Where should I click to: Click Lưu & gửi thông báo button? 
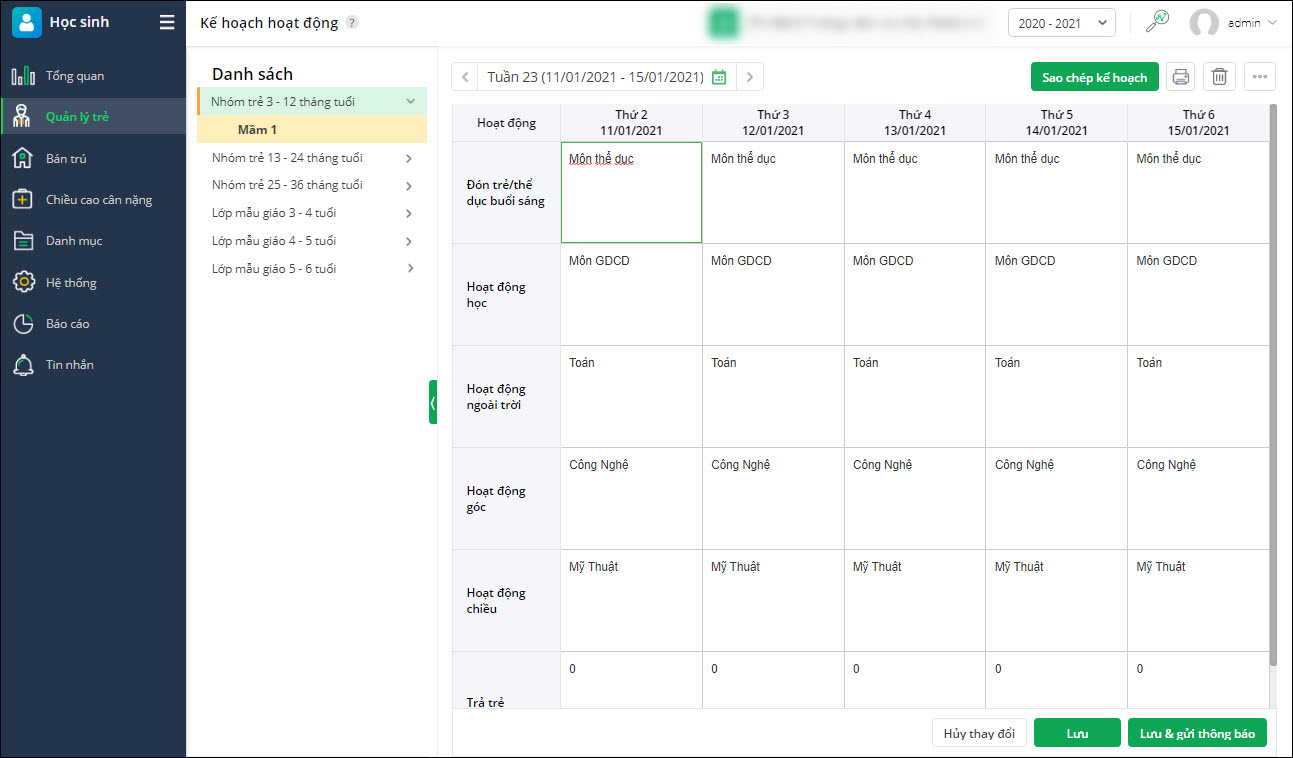click(x=1197, y=733)
